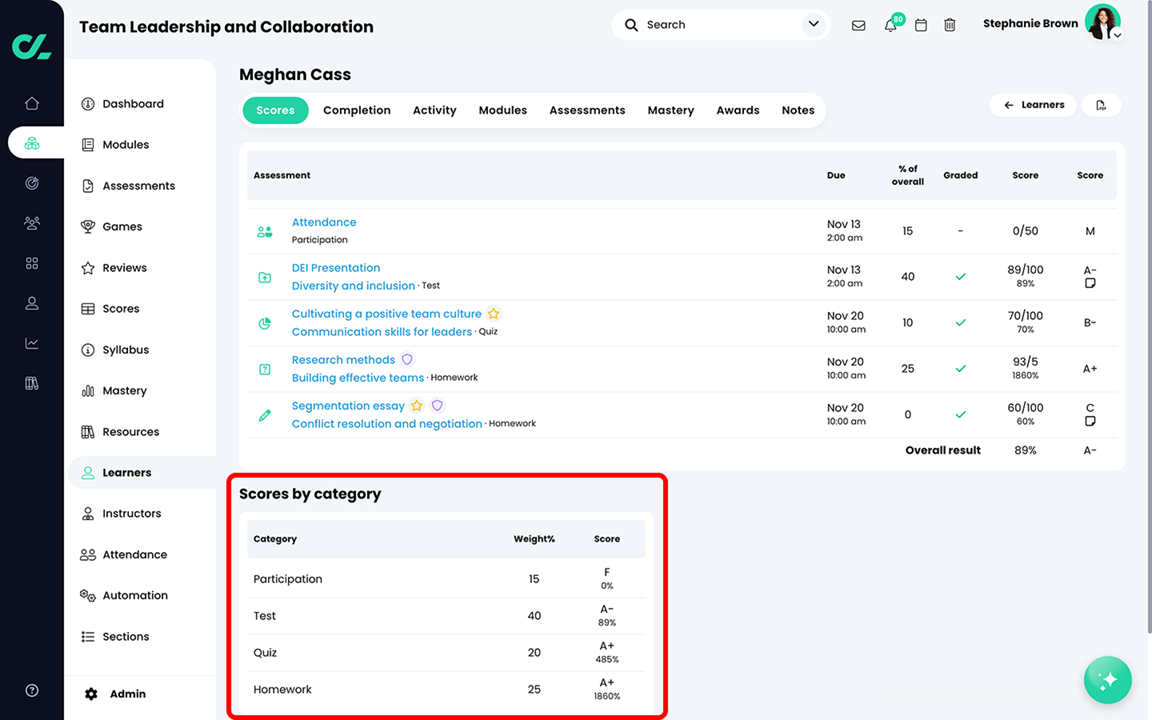This screenshot has height=720, width=1152.
Task: Click the help question mark icon
Action: (32, 690)
